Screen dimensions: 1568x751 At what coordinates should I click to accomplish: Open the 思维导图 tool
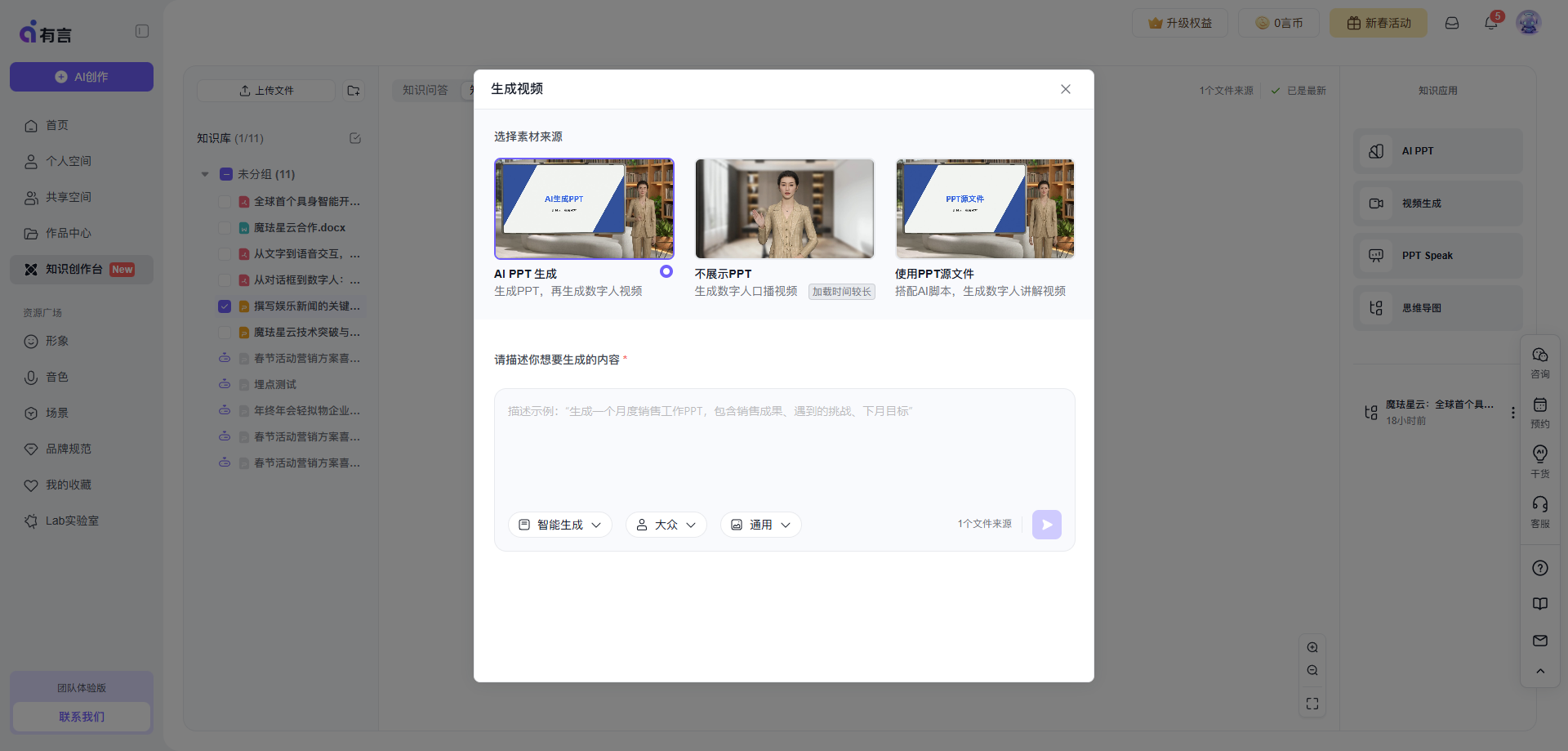(x=1437, y=307)
